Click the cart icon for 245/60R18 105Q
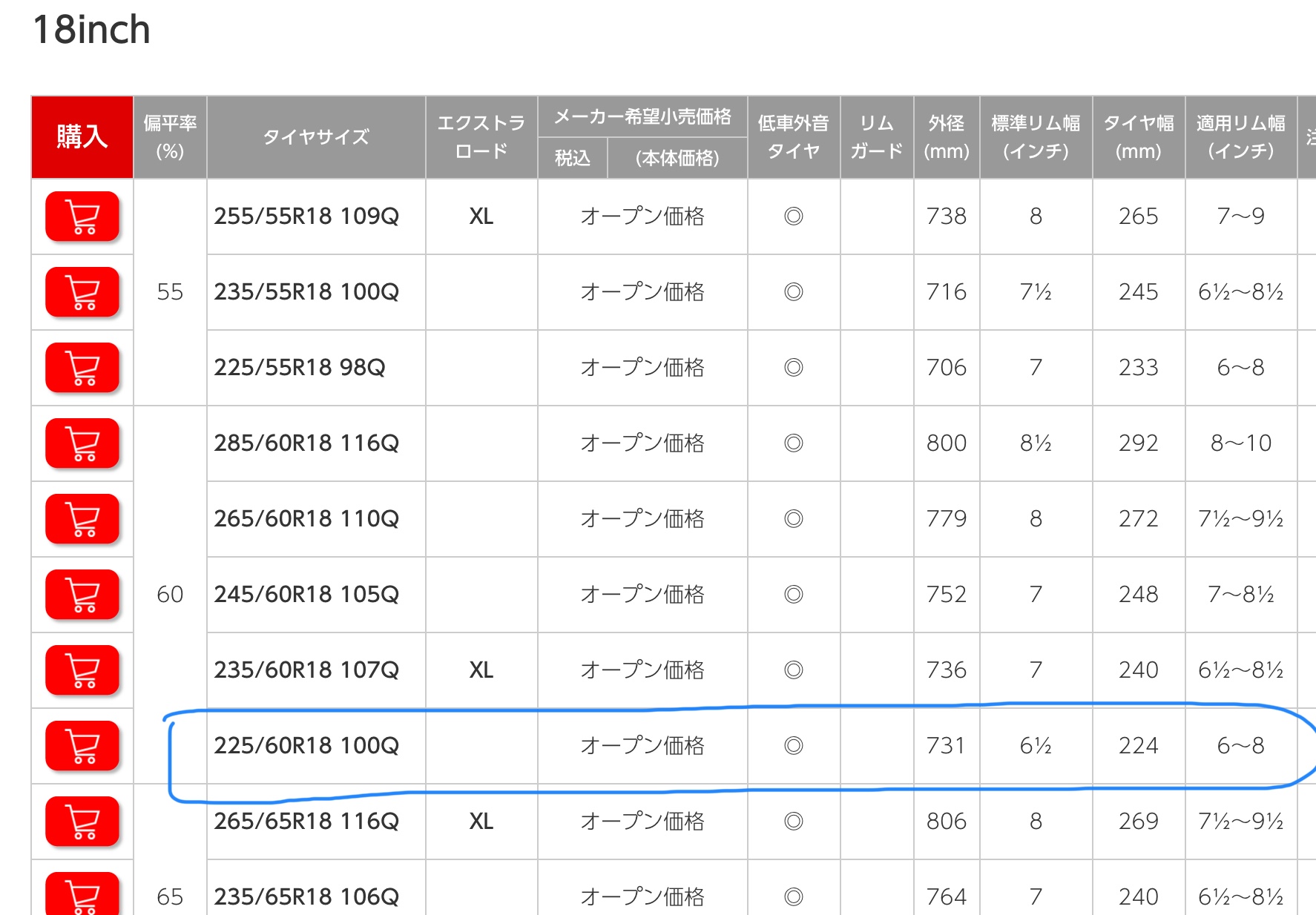 [82, 595]
